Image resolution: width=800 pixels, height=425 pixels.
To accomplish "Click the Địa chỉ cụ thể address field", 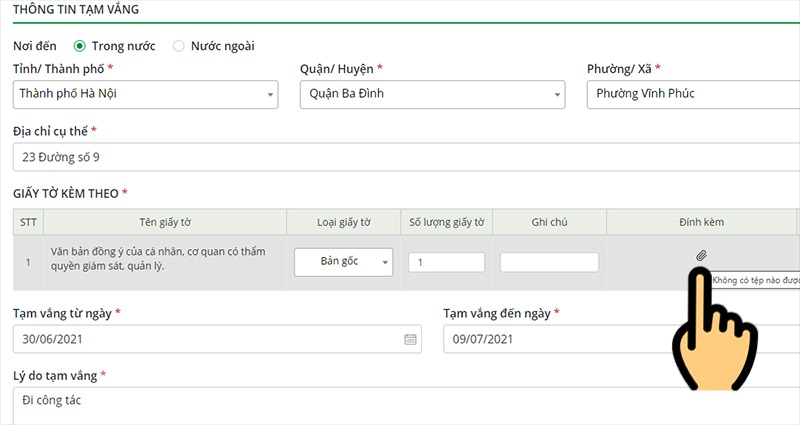I will (406, 157).
